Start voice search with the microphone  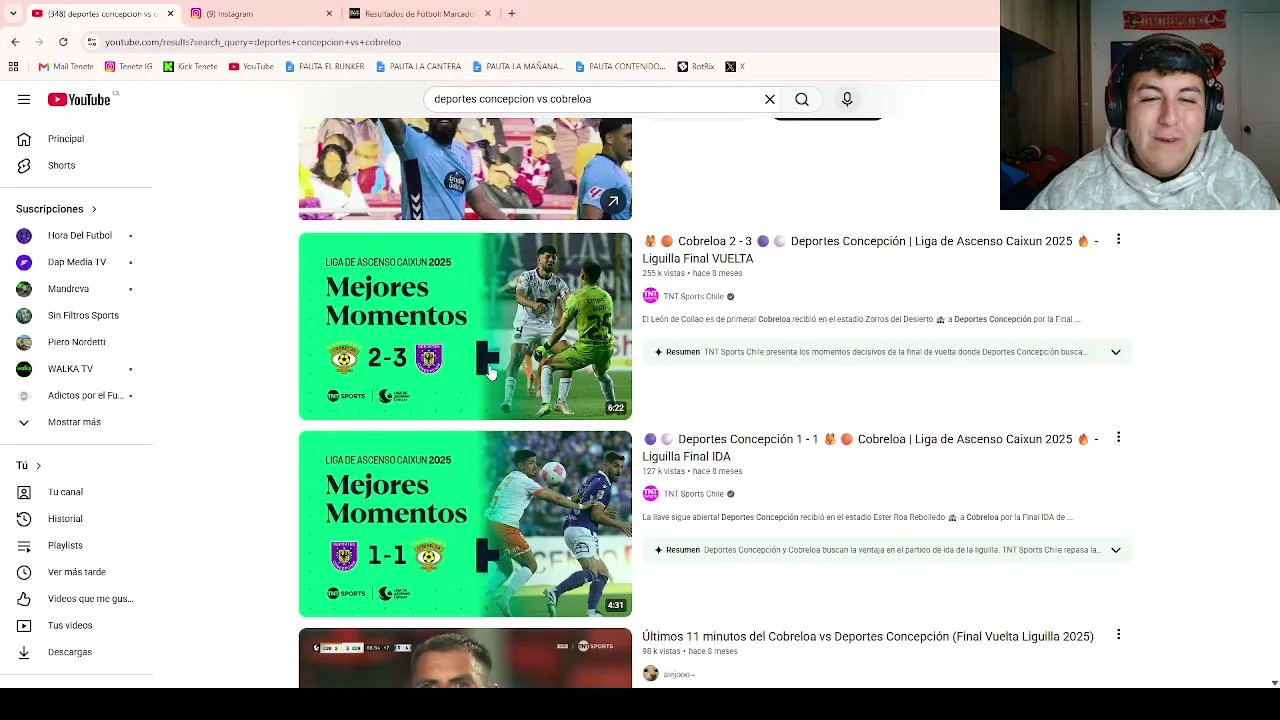tap(847, 99)
